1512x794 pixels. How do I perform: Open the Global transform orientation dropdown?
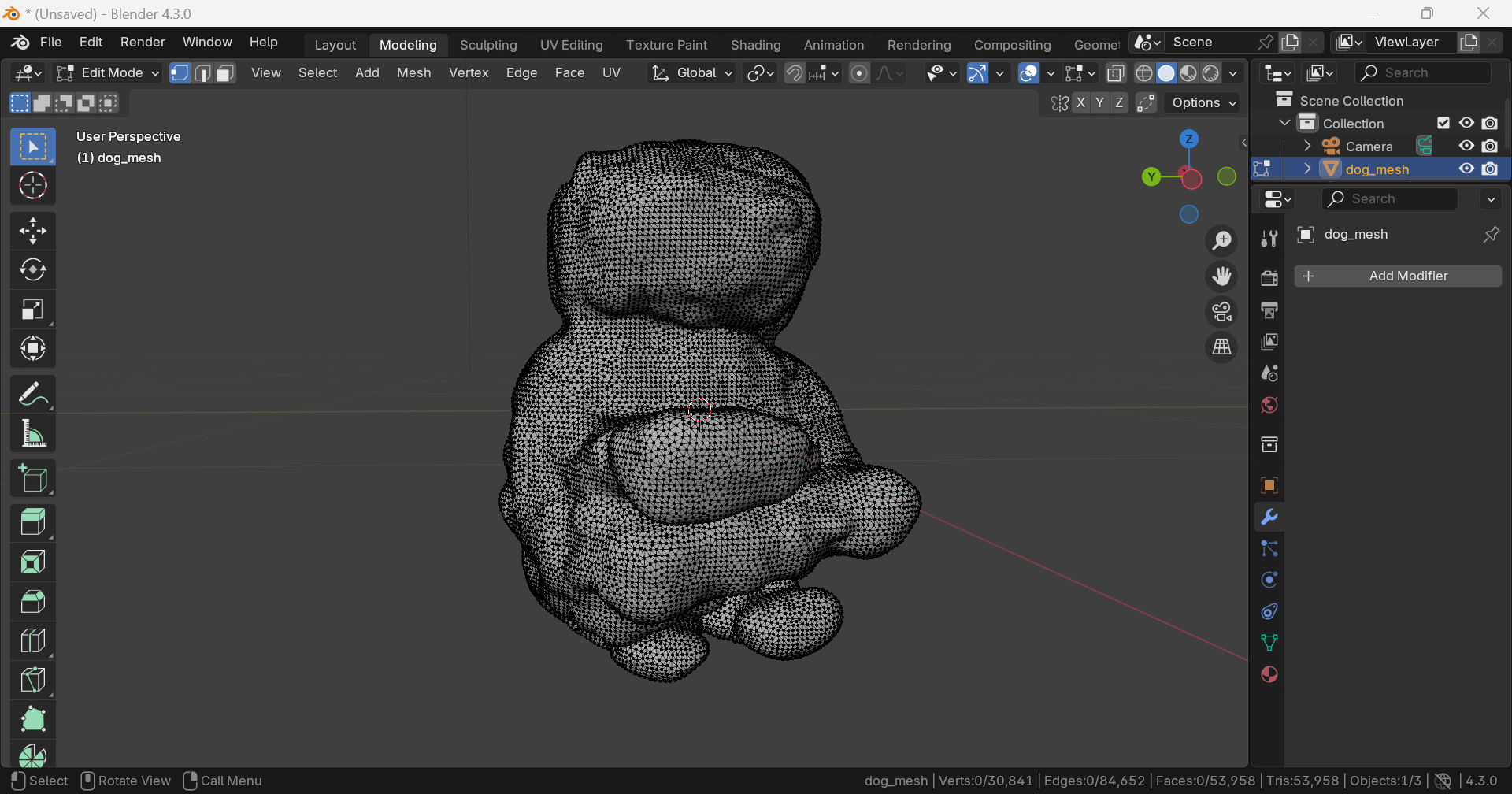tap(691, 73)
